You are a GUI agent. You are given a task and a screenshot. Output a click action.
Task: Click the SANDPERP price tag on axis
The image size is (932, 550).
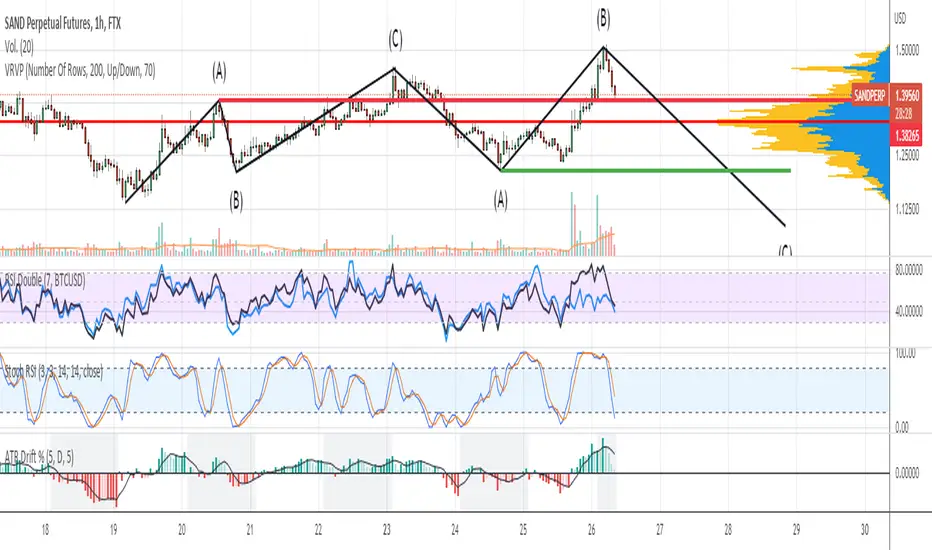pos(870,96)
